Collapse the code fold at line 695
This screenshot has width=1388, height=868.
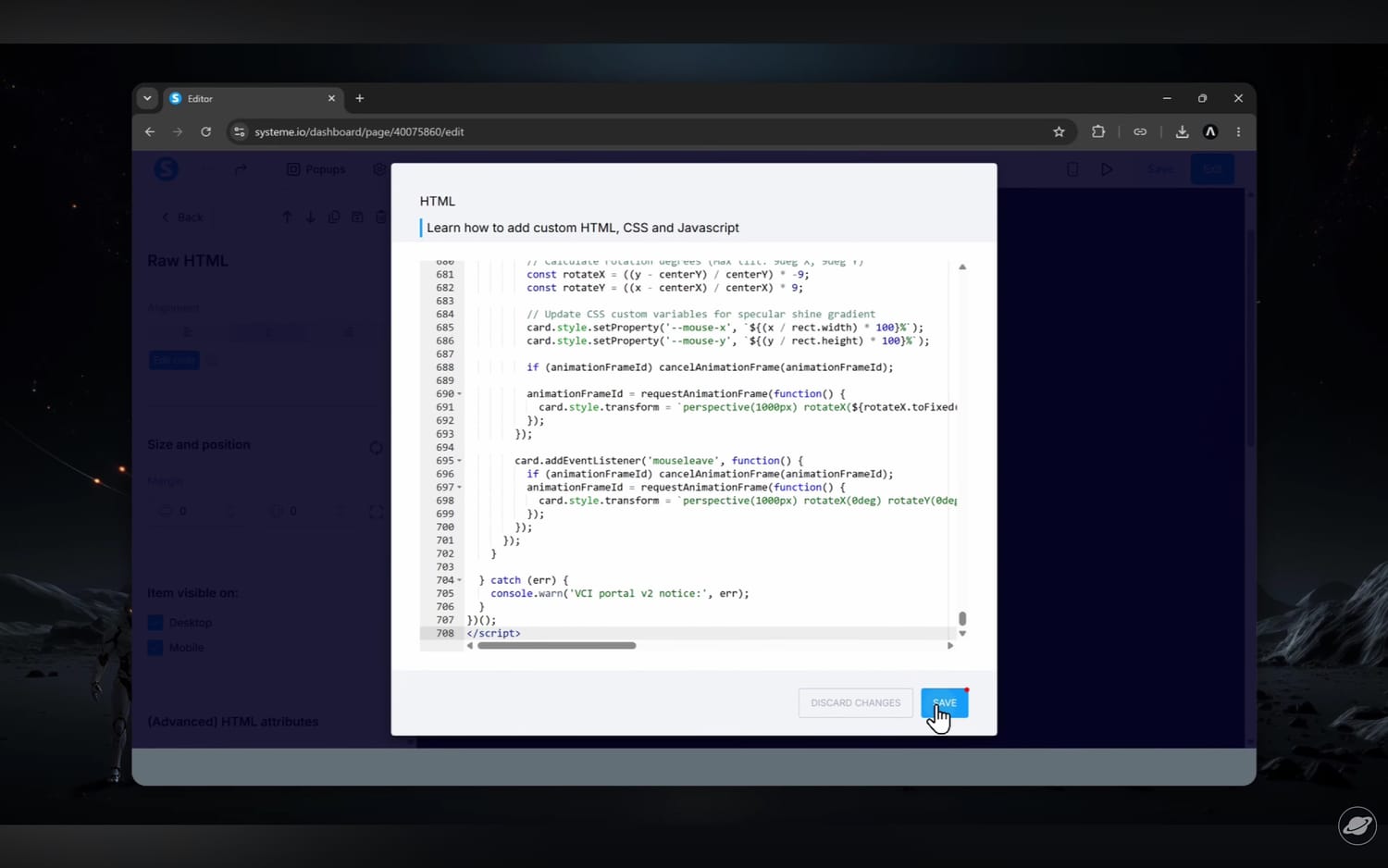point(459,461)
